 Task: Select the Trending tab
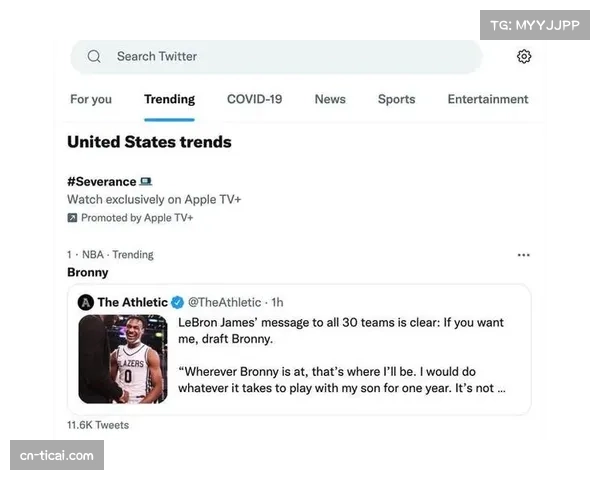point(169,99)
